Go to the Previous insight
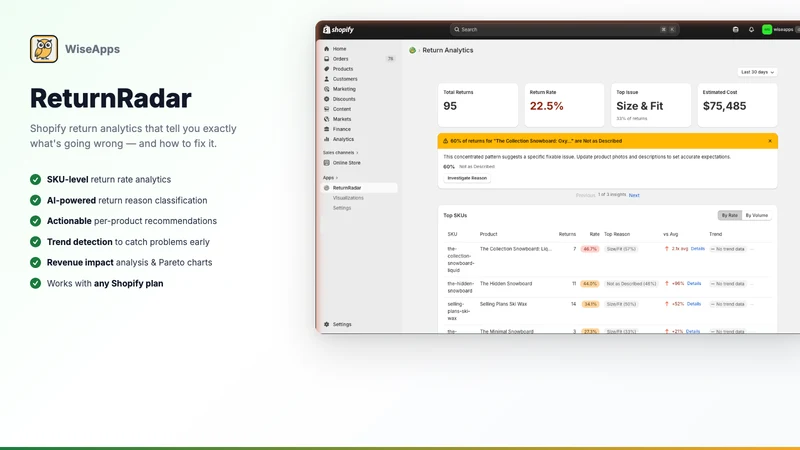Screen dimensions: 800x450 (585, 195)
